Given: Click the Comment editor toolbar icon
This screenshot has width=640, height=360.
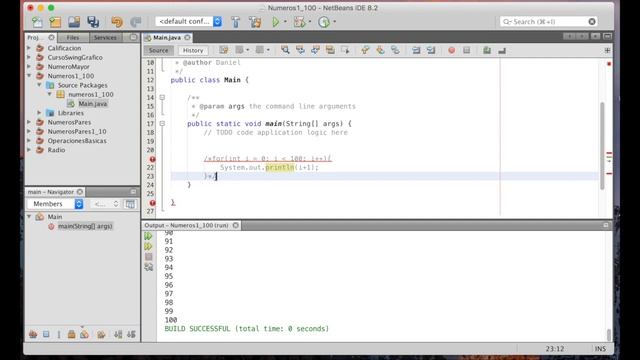Looking at the screenshot, I should point(487,50).
